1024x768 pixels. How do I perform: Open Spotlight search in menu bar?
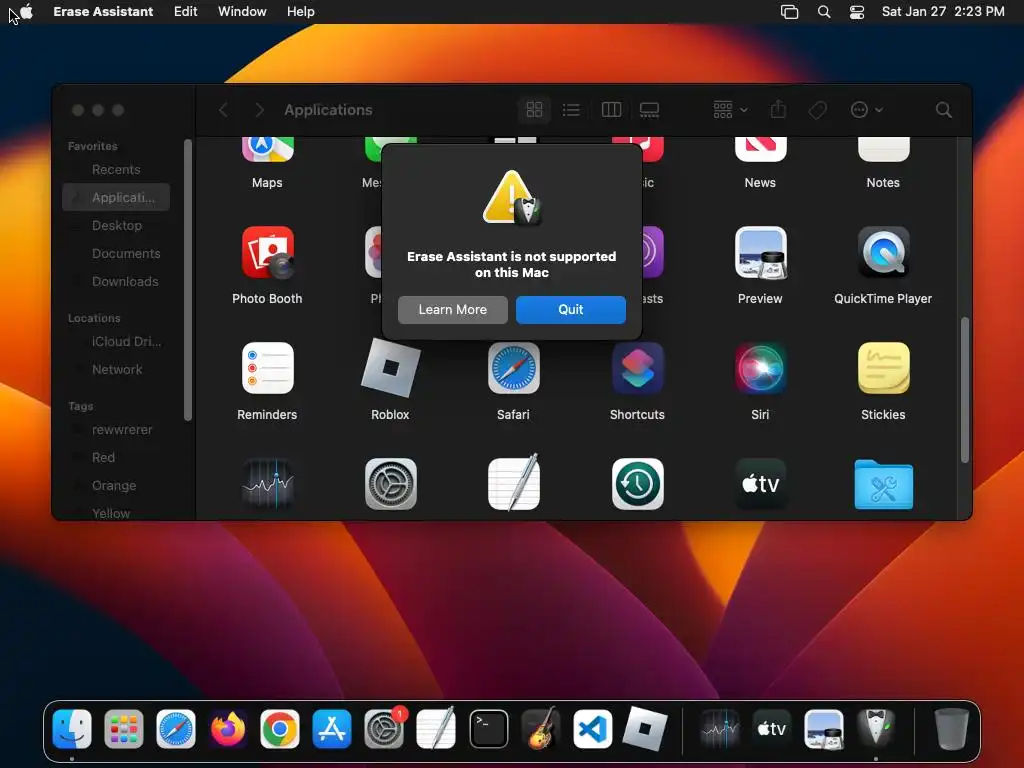click(824, 12)
